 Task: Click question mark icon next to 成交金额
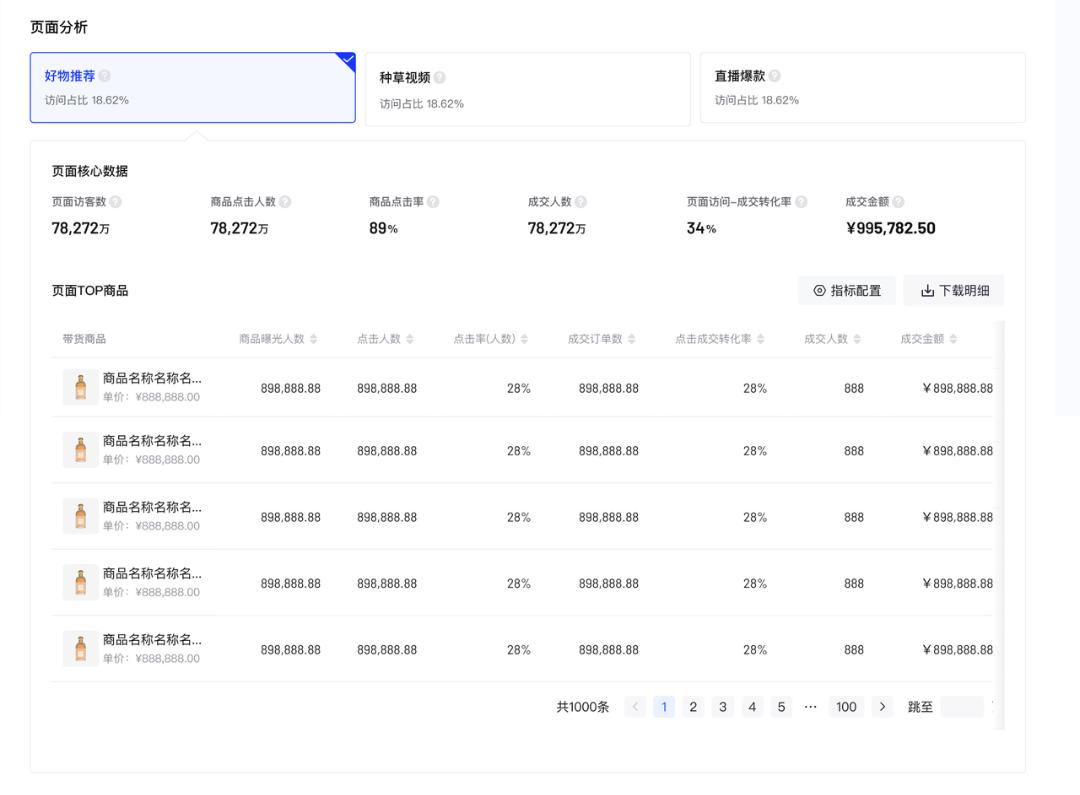pyautogui.click(x=898, y=201)
